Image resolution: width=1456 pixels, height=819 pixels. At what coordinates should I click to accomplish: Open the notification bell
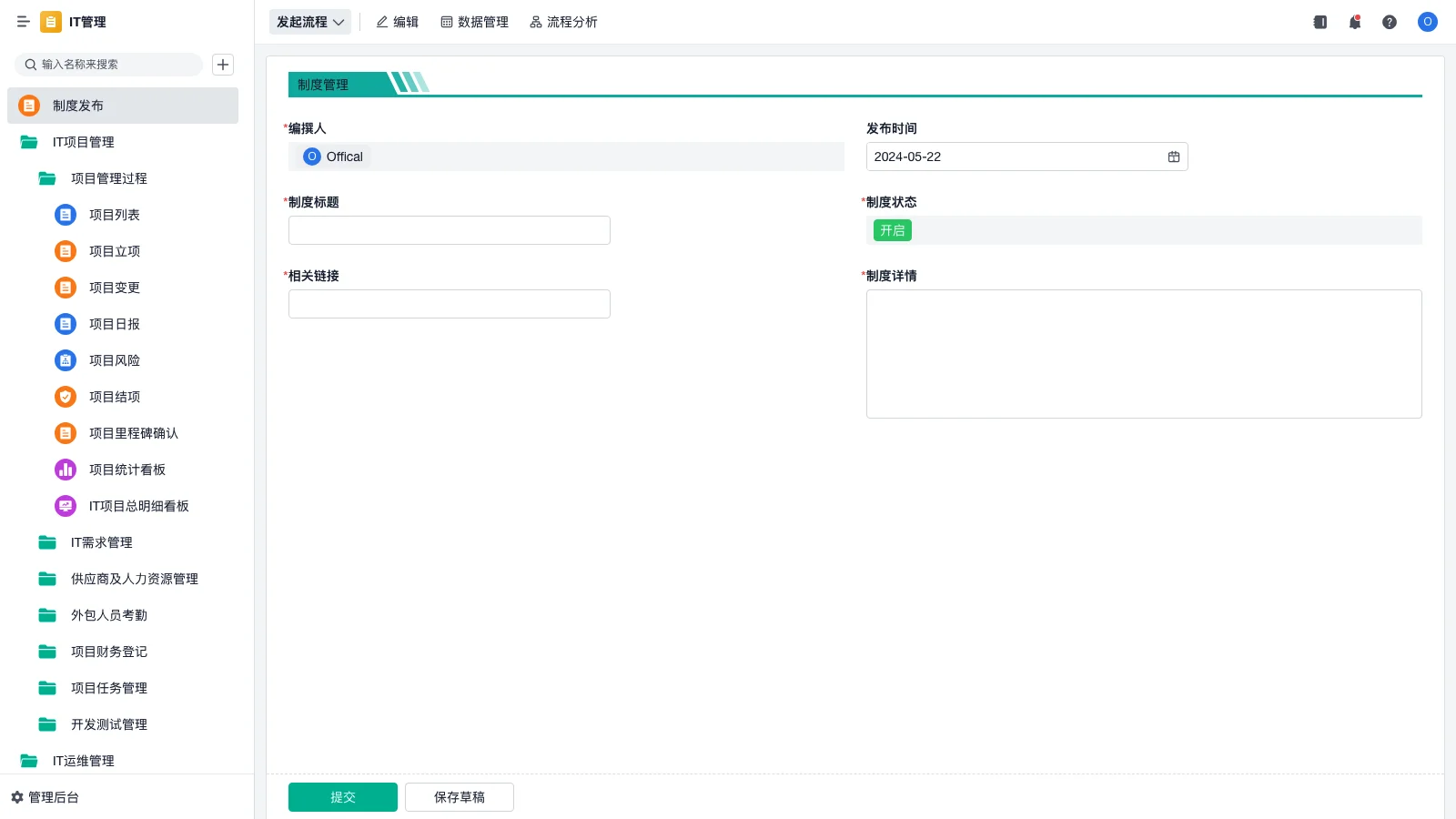point(1355,22)
